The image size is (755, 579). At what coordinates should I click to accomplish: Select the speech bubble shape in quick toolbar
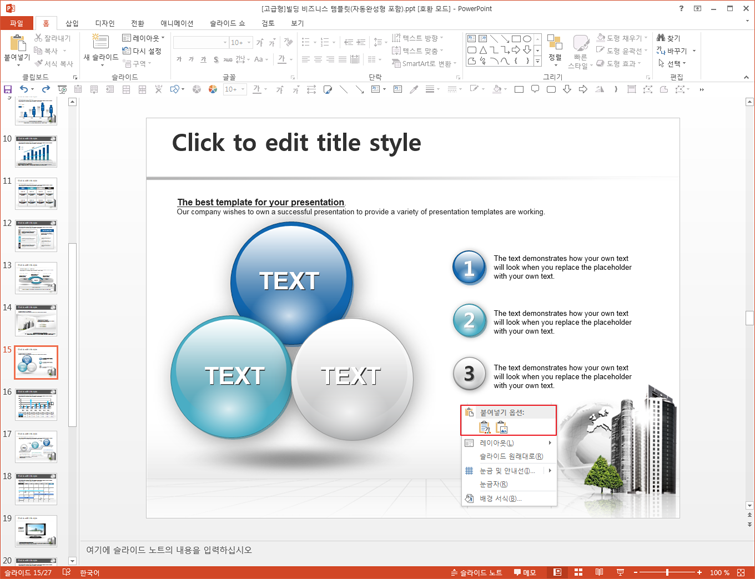535,89
